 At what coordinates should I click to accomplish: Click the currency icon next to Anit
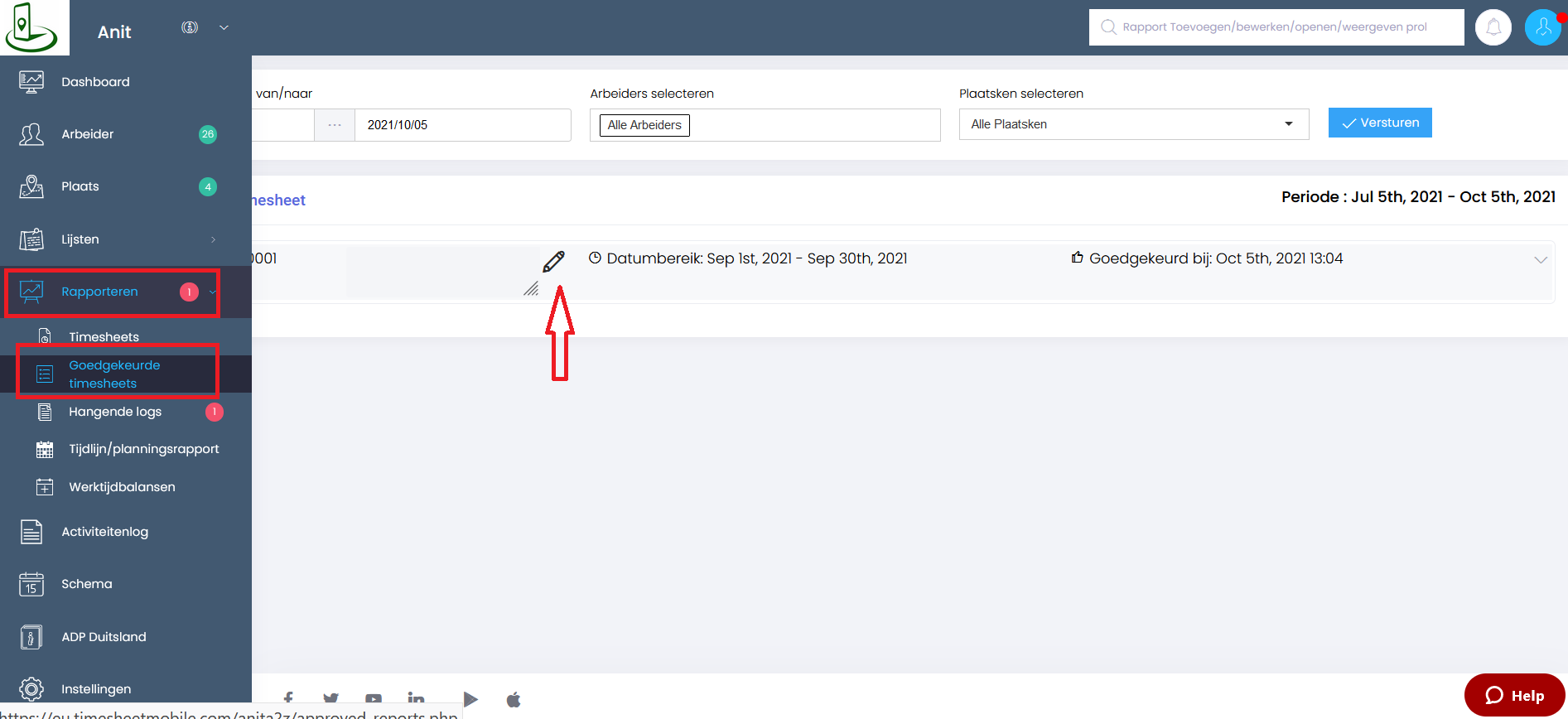click(190, 27)
